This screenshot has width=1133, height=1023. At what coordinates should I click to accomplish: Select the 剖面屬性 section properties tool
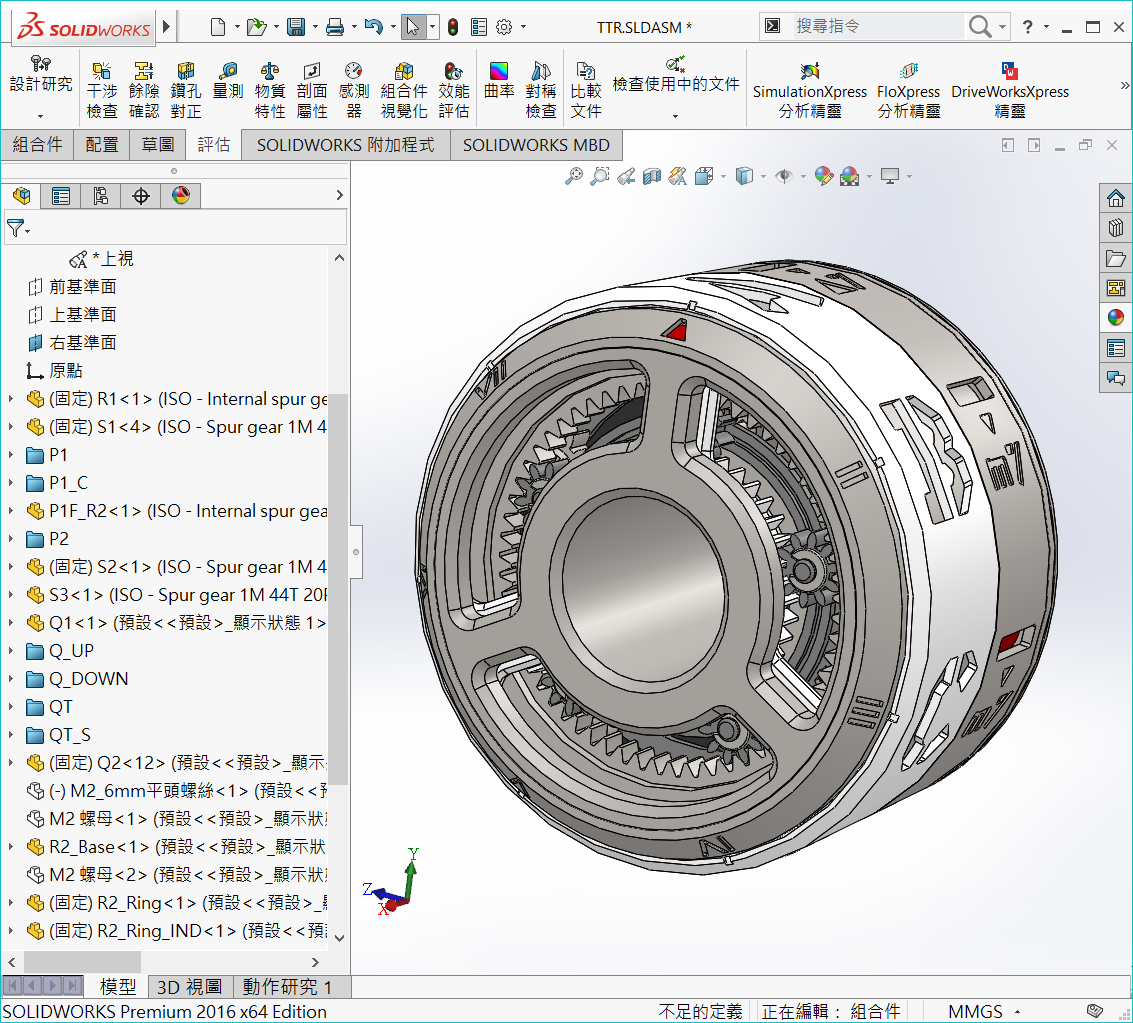312,90
